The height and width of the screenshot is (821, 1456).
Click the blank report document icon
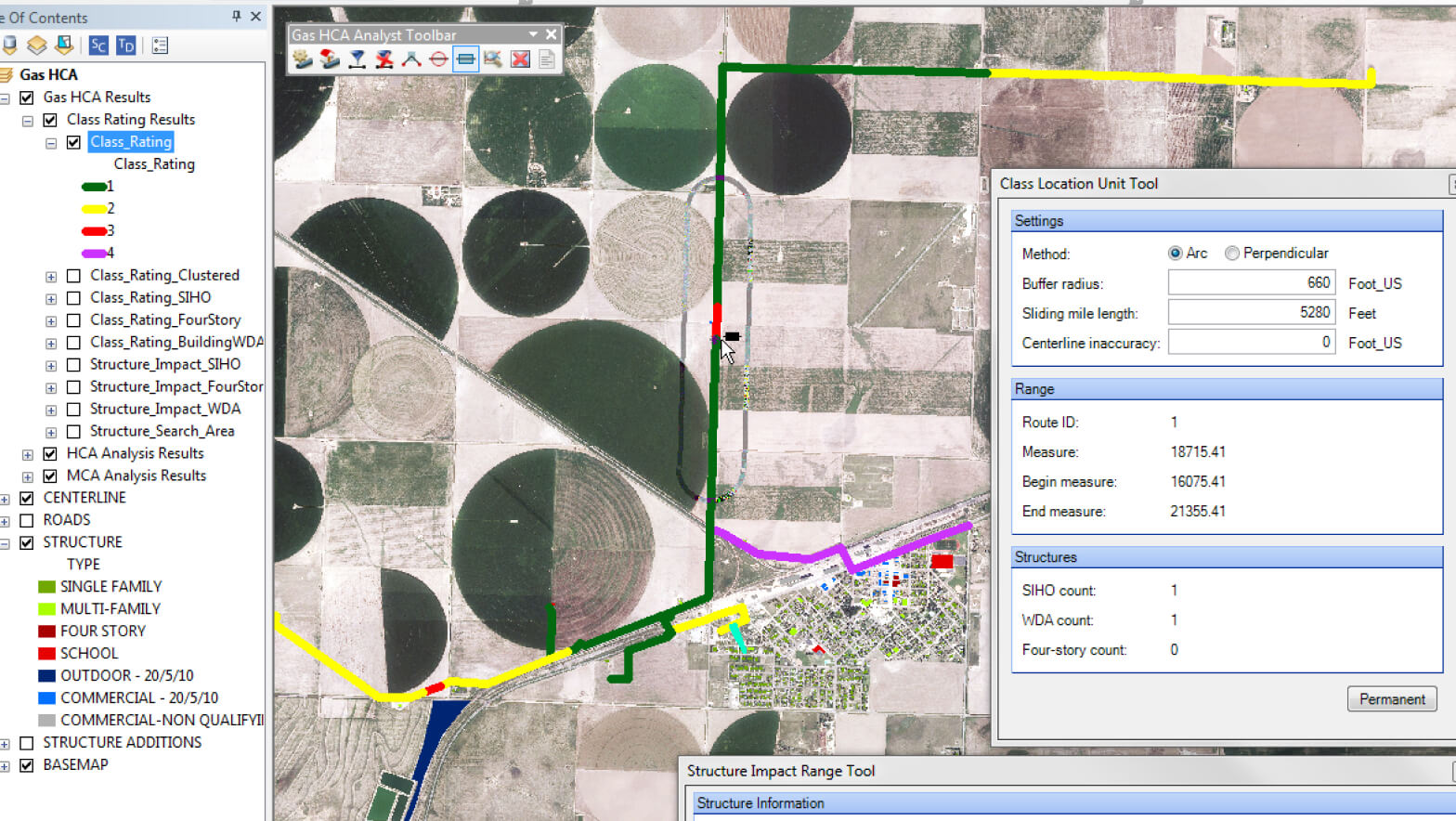pyautogui.click(x=547, y=59)
